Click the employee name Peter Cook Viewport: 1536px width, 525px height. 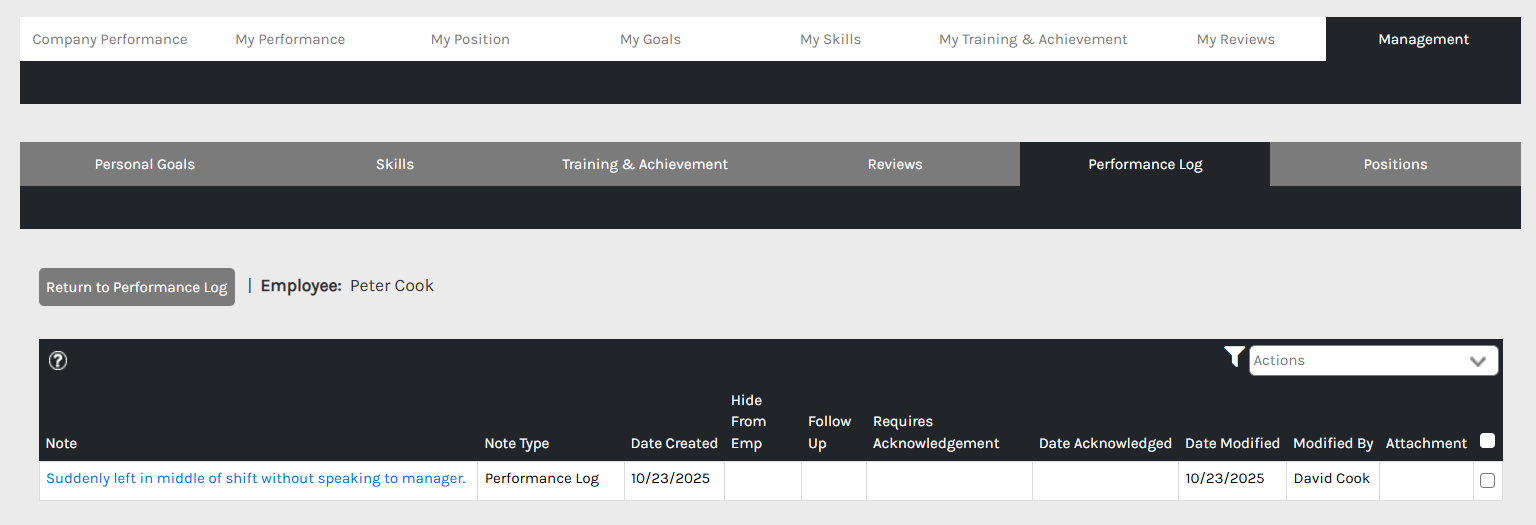[392, 286]
